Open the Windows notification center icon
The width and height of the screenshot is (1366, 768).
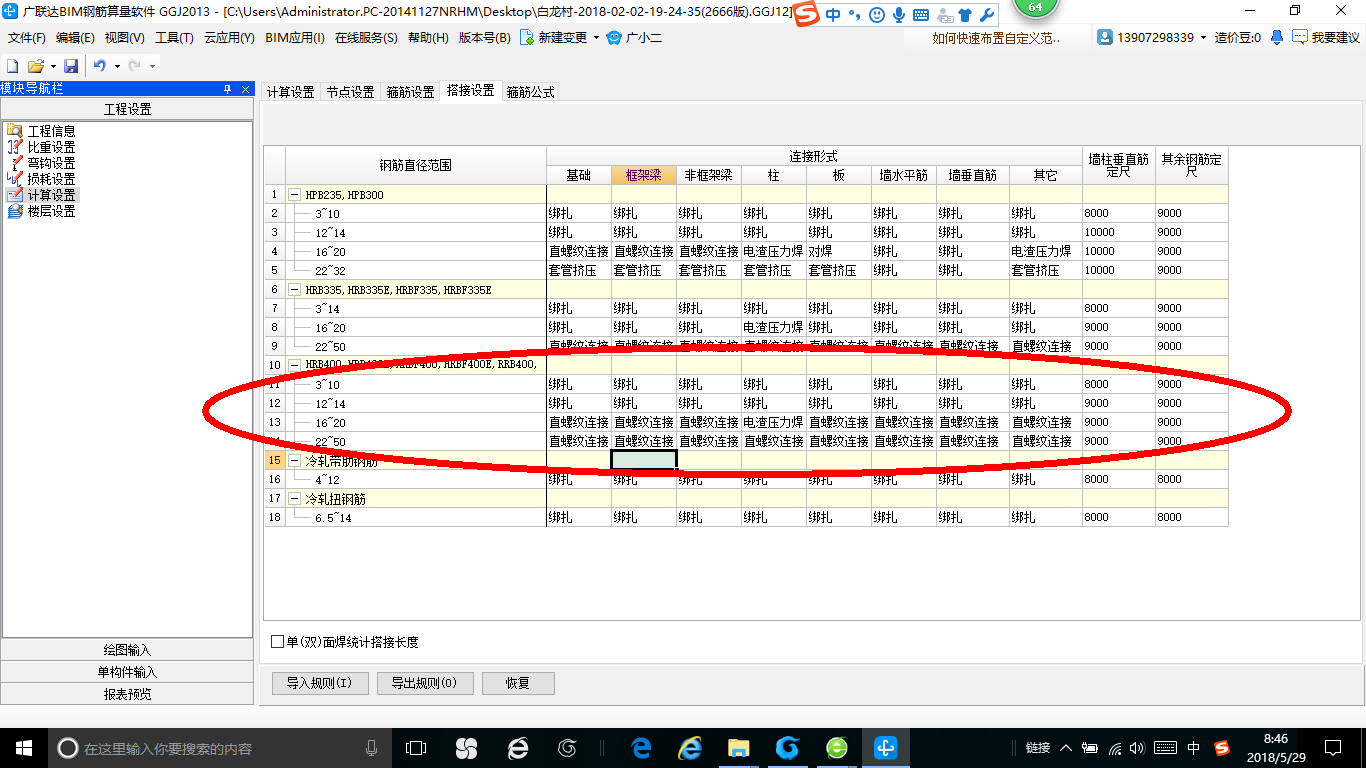(x=1332, y=747)
